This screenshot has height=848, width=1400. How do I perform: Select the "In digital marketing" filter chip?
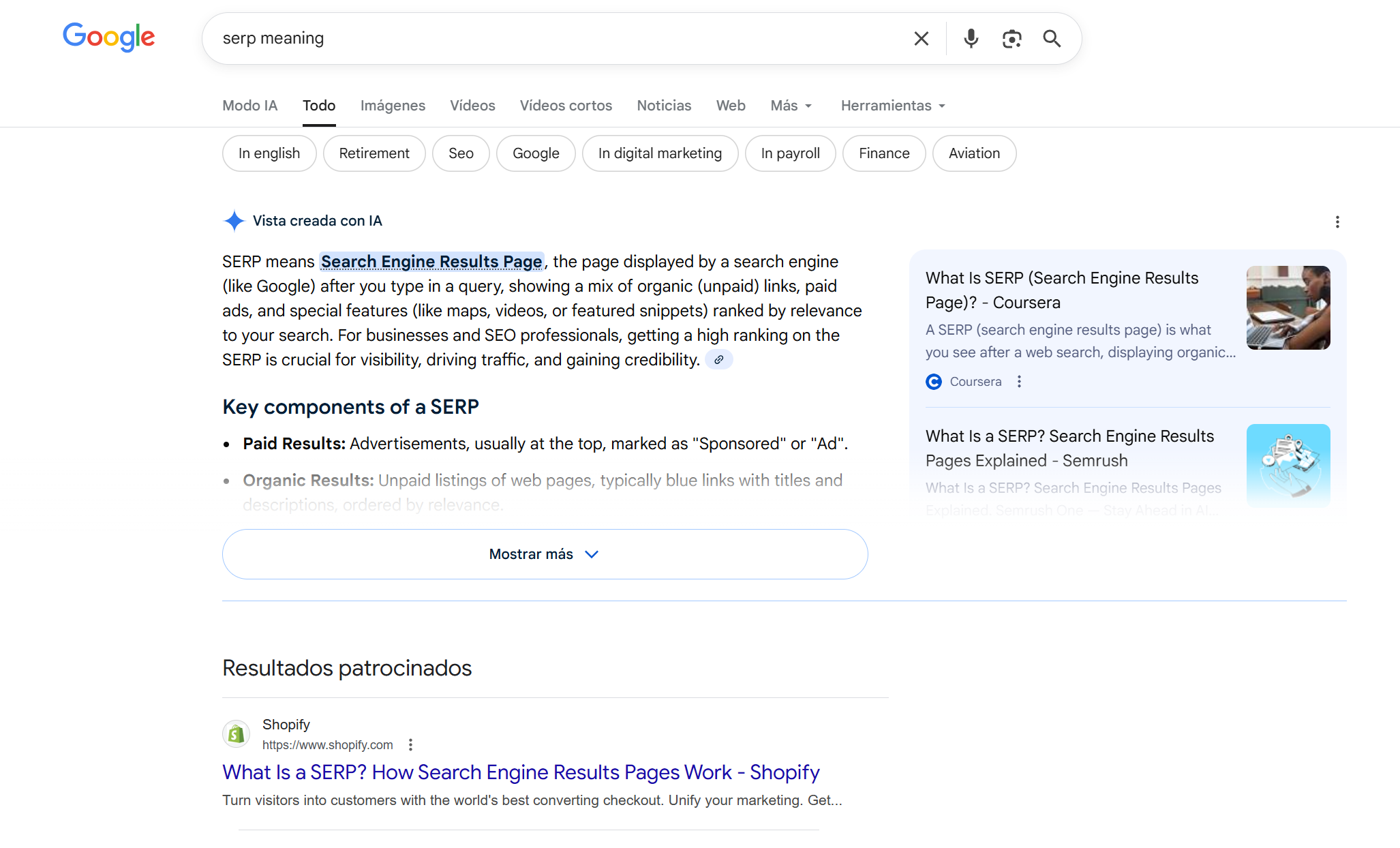pyautogui.click(x=660, y=153)
